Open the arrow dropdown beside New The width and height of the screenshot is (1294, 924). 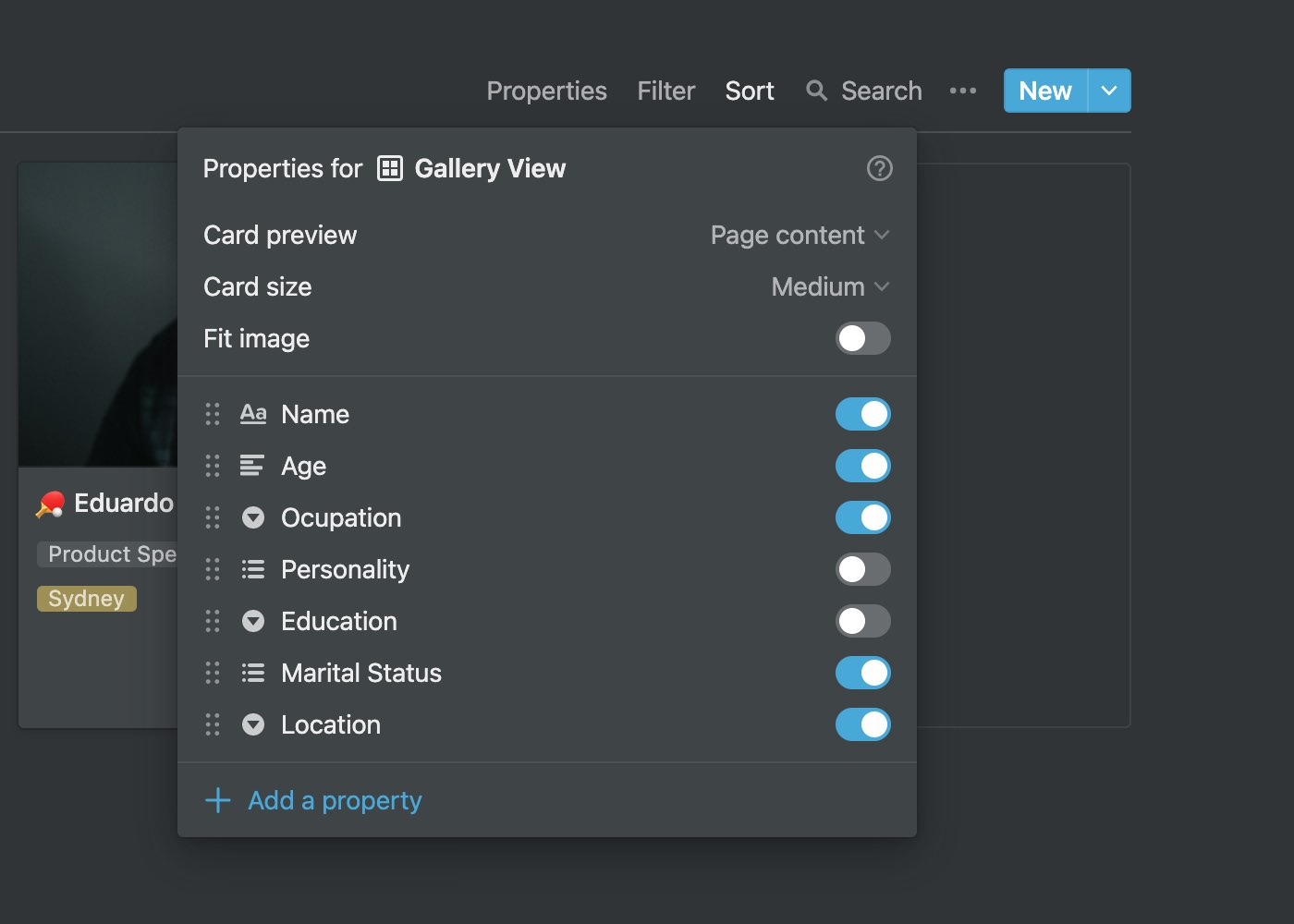1109,91
